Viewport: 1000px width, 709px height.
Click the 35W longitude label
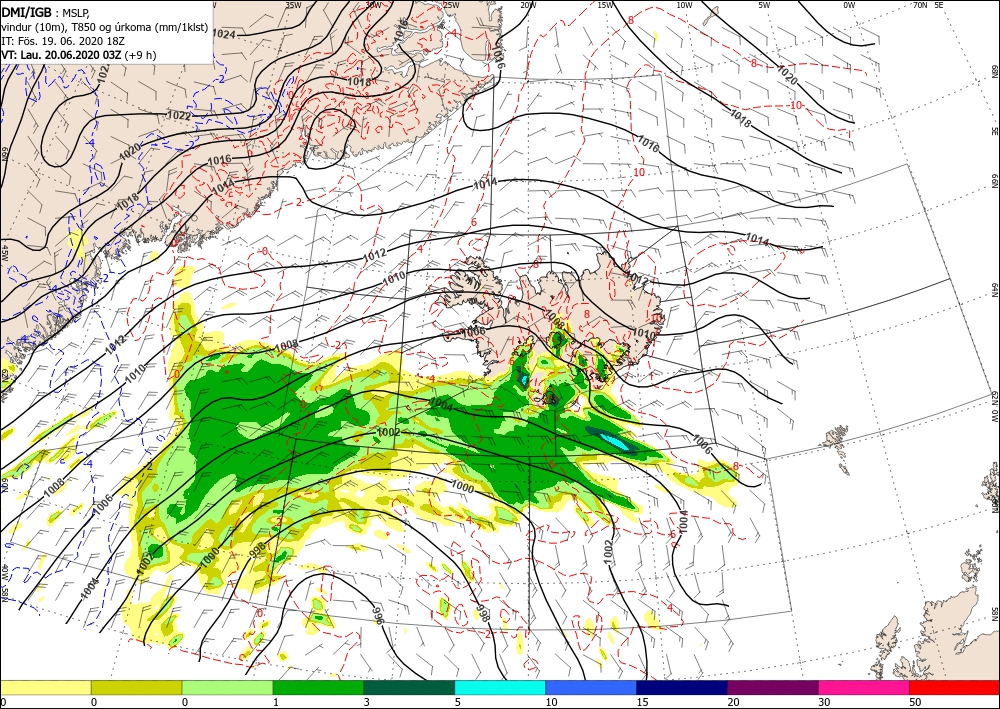(x=293, y=5)
